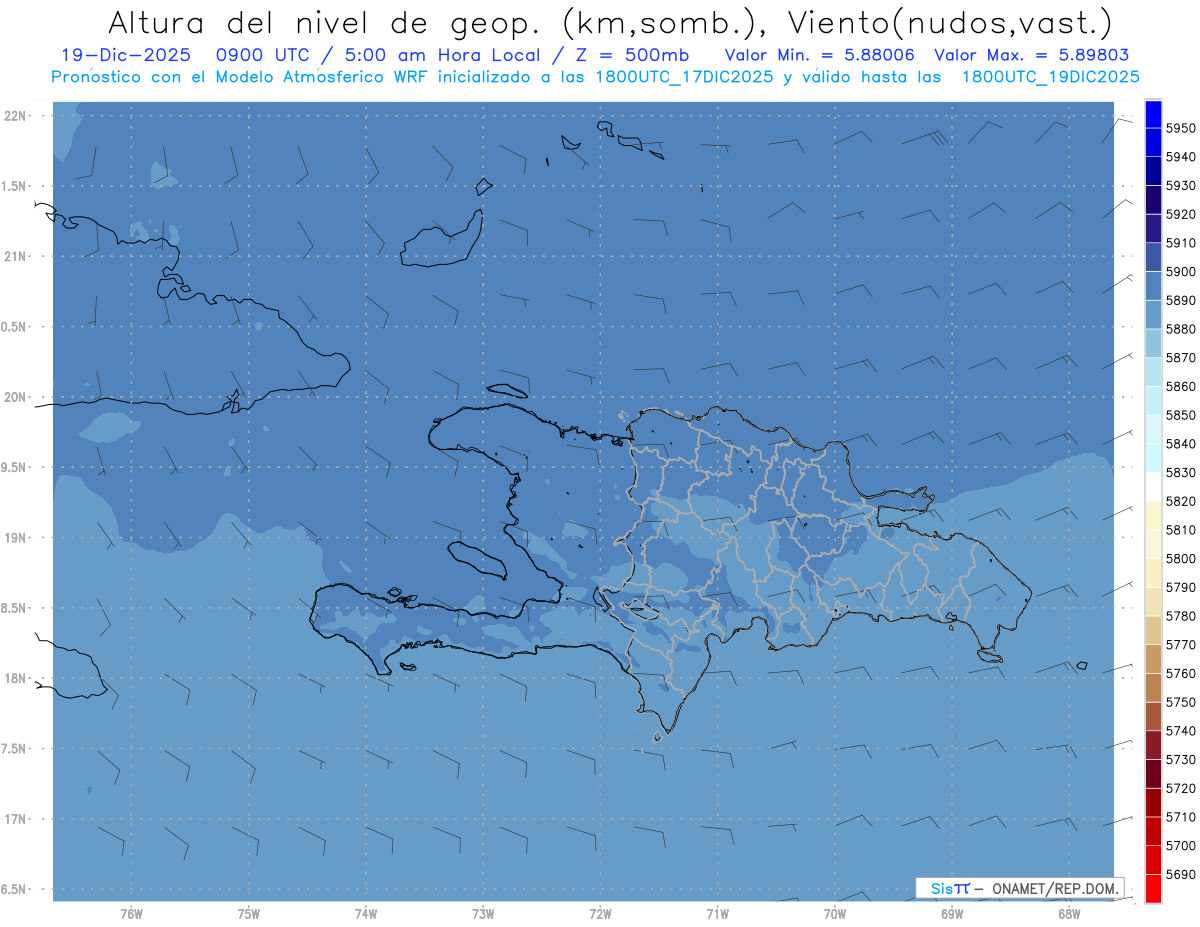Click the '74W' longitude label
The image size is (1200, 927).
[x=366, y=913]
